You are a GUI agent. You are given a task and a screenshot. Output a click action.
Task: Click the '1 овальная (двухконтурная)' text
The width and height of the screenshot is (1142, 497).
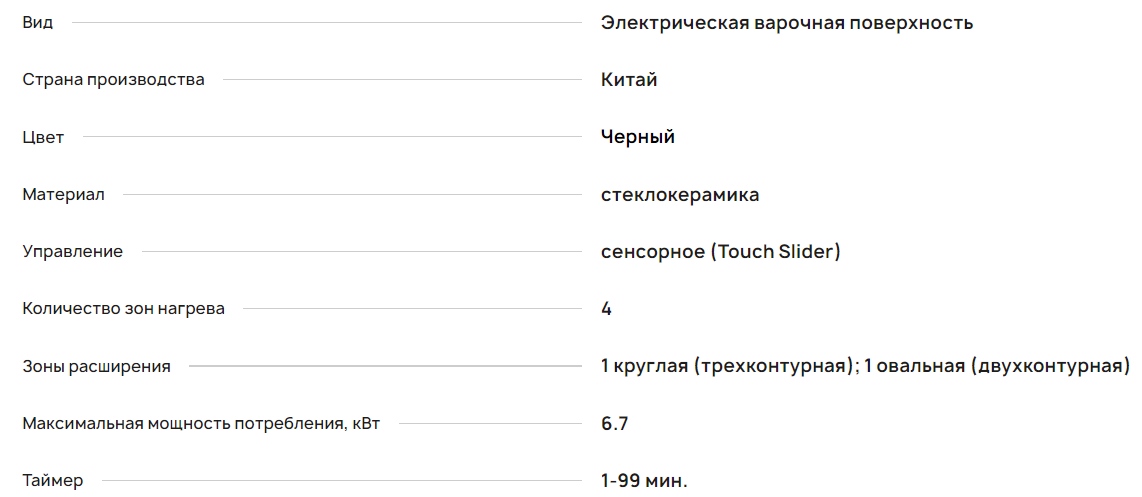pos(997,367)
